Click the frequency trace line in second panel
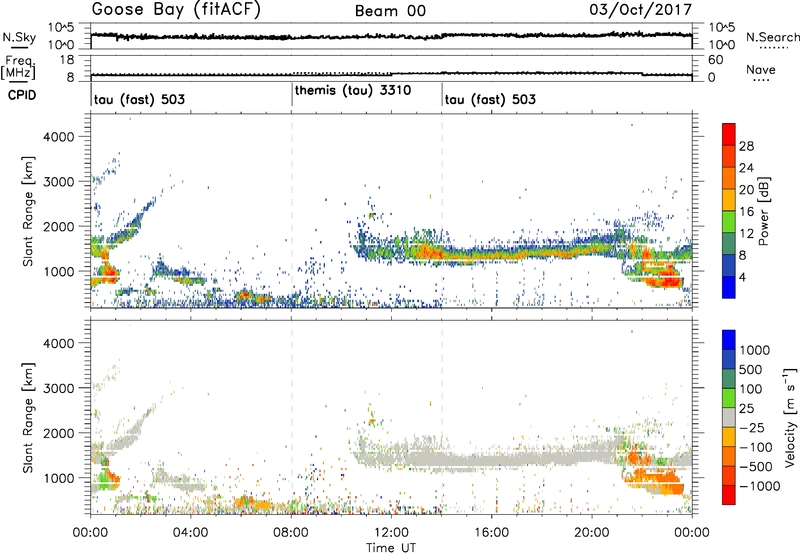The width and height of the screenshot is (800, 554). coord(391,74)
